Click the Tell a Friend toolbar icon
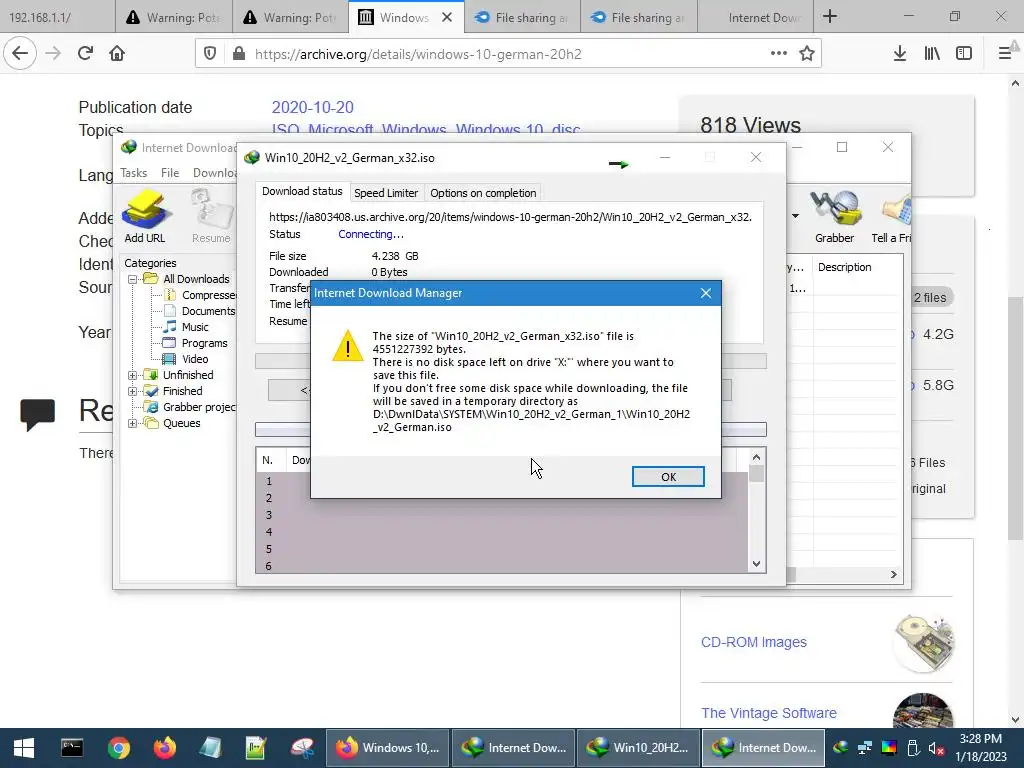This screenshot has height=768, width=1024. (892, 216)
